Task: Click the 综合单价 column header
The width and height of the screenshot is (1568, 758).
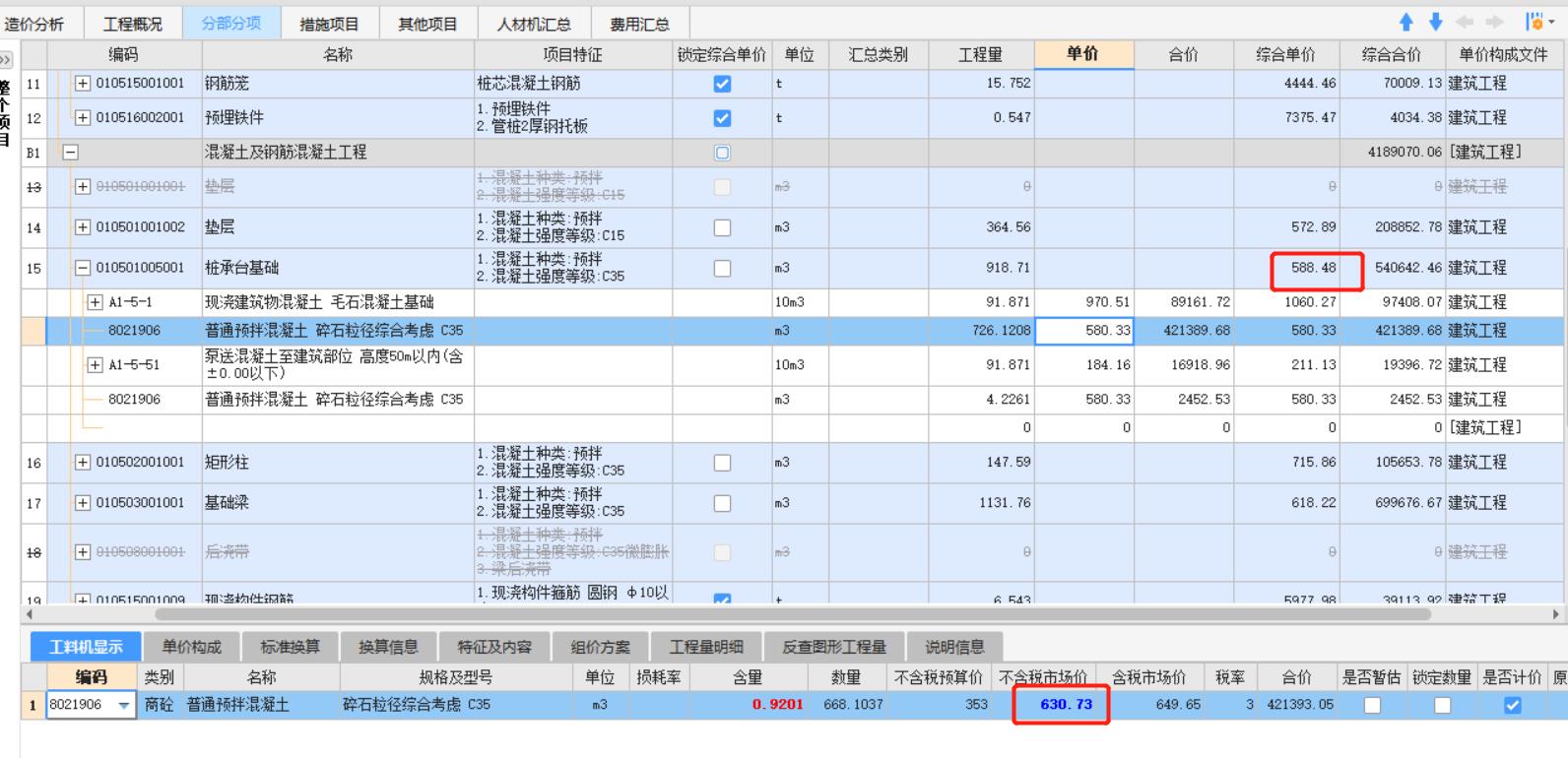Action: [1286, 55]
